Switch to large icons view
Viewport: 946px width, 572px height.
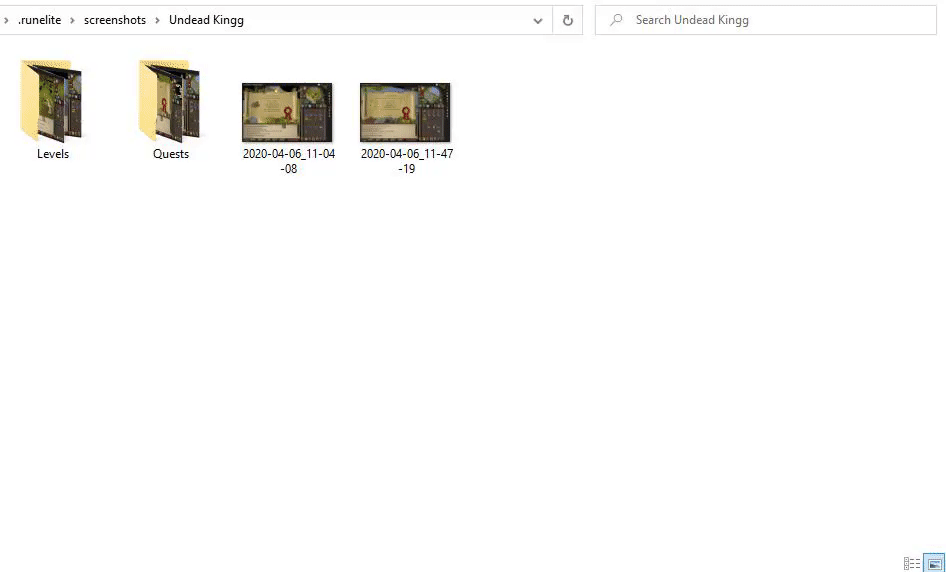click(x=934, y=564)
